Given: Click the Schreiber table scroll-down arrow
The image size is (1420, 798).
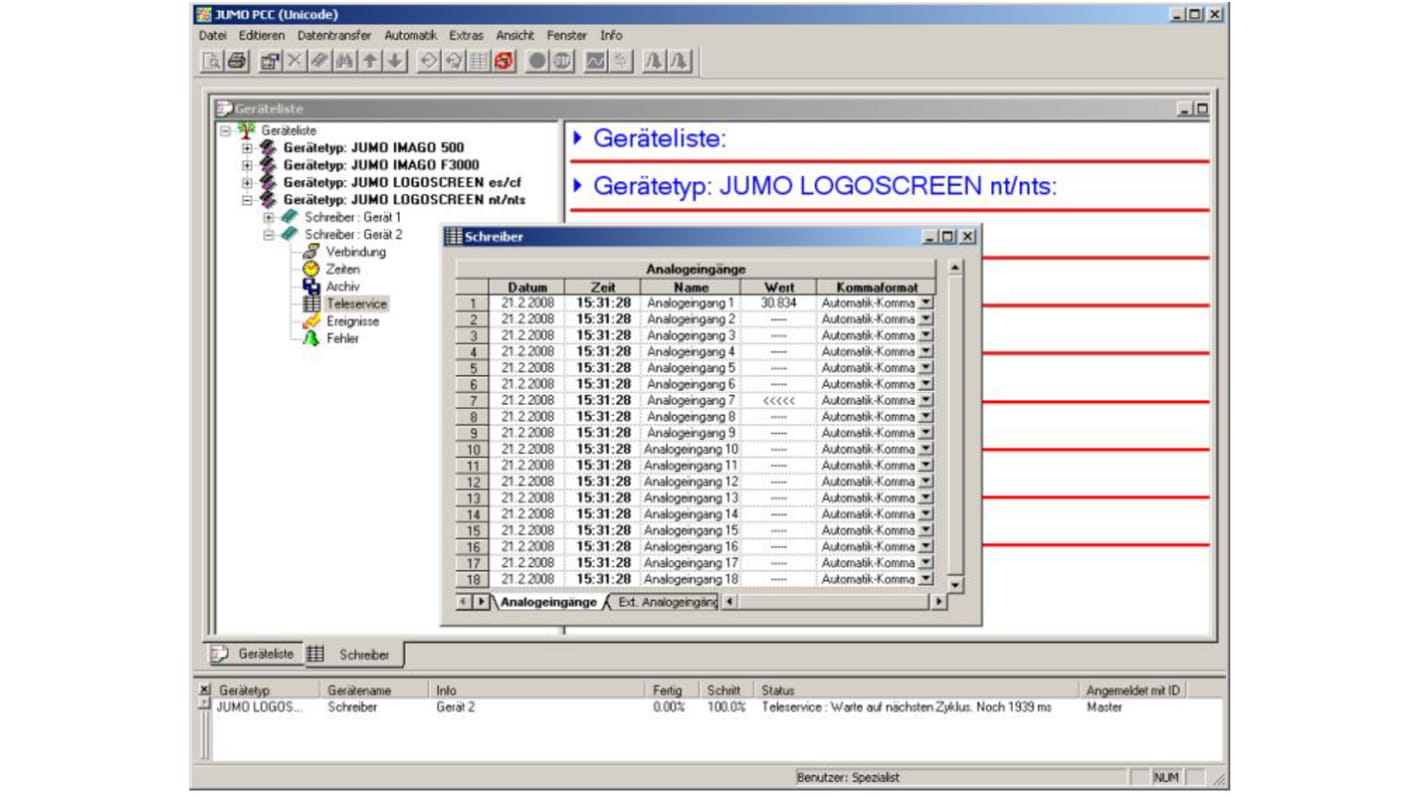Looking at the screenshot, I should point(955,585).
